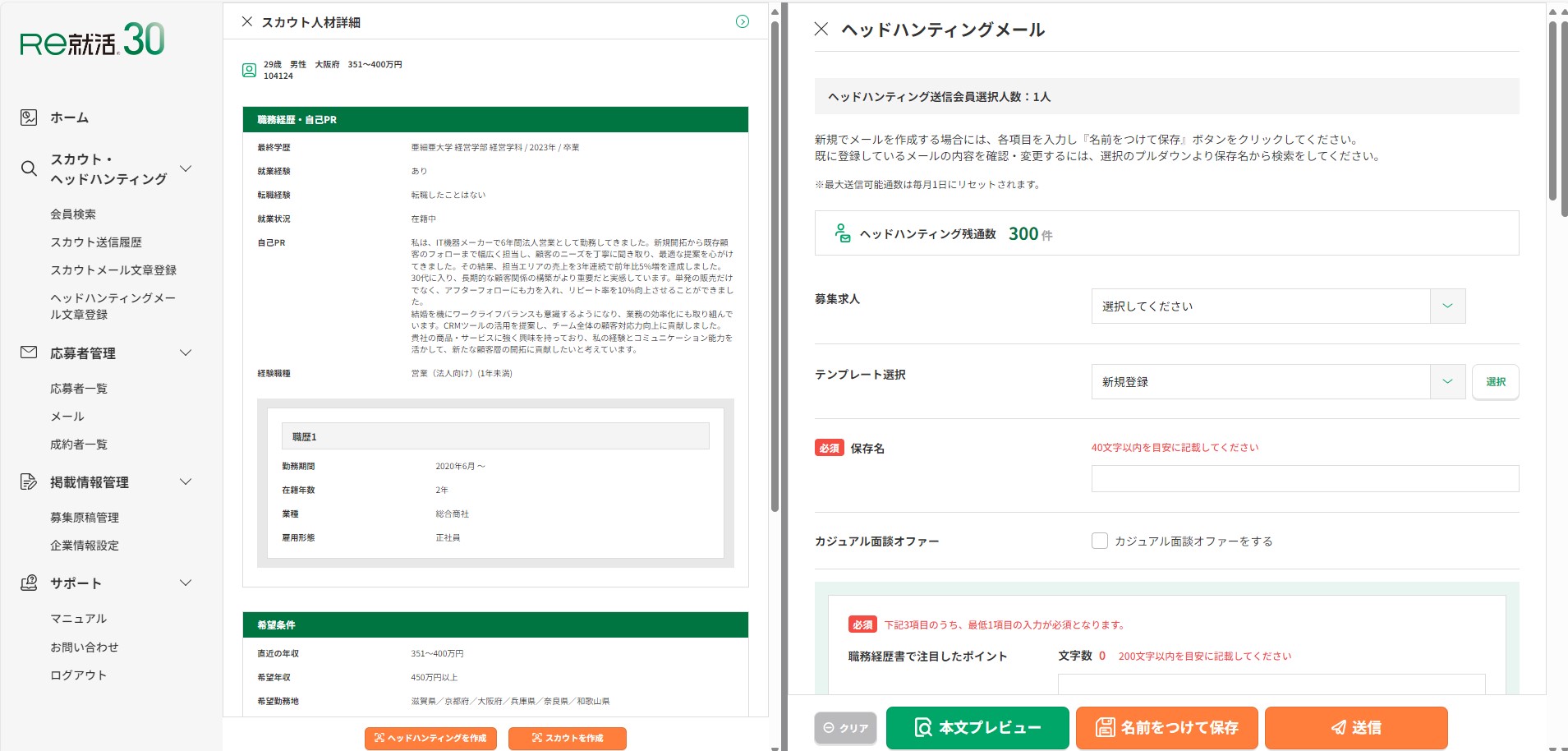Click the 選択 button beside the template dropdown
This screenshot has height=751, width=1568.
[1496, 381]
